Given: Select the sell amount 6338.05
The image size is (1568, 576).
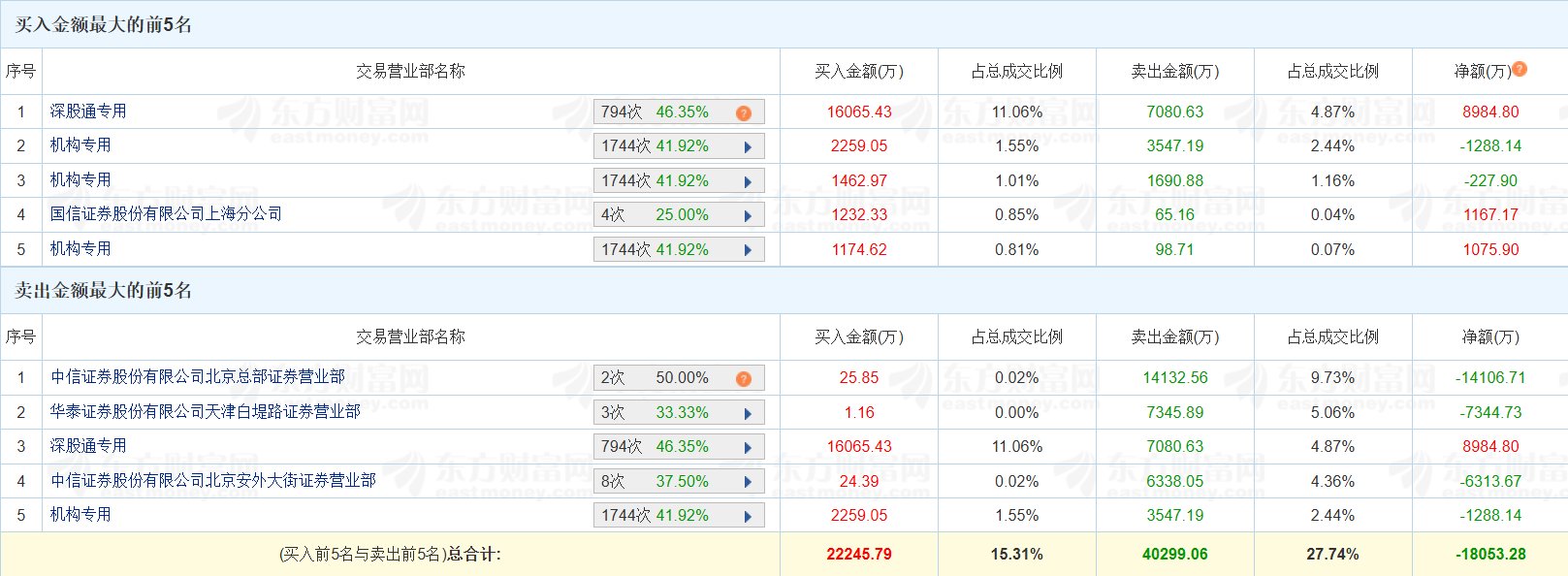Looking at the screenshot, I should pos(1175,482).
